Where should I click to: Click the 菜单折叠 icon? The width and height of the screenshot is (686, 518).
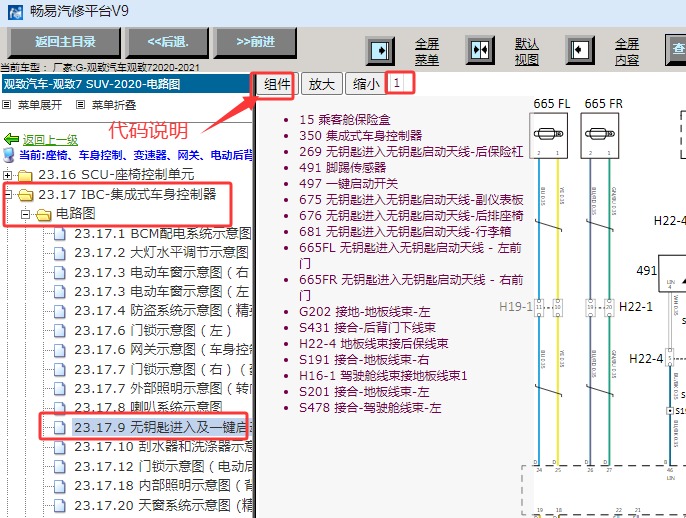(80, 105)
